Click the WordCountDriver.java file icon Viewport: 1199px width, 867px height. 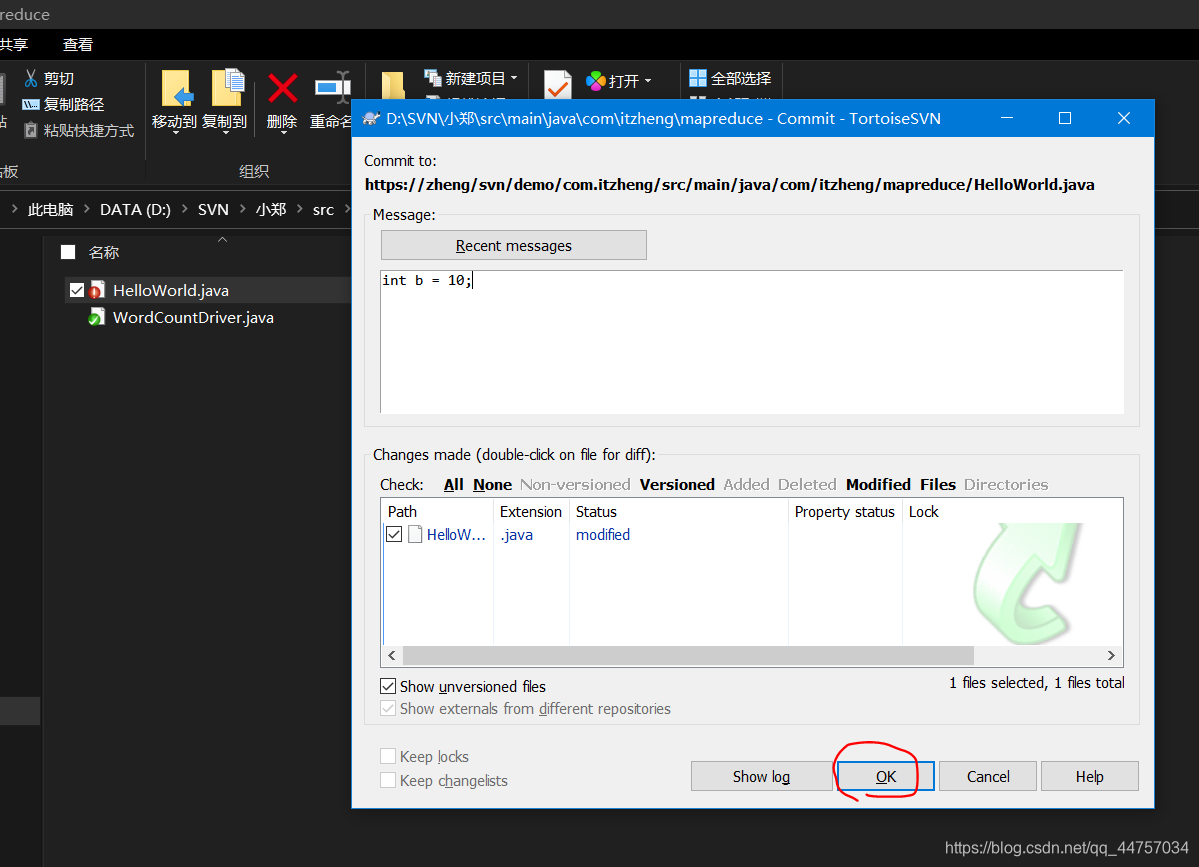coord(96,318)
